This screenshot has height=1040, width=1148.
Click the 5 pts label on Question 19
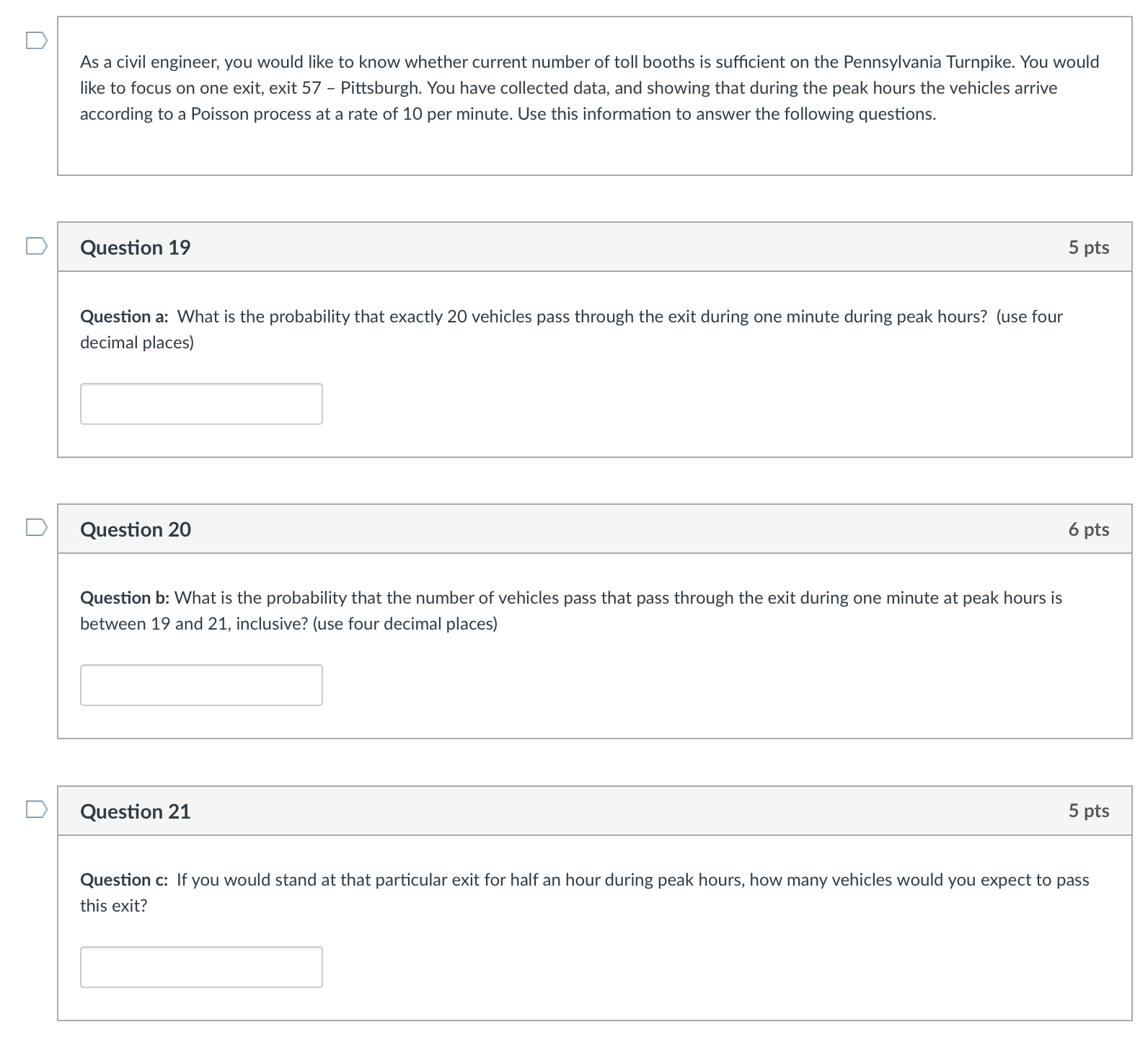[x=1089, y=247]
